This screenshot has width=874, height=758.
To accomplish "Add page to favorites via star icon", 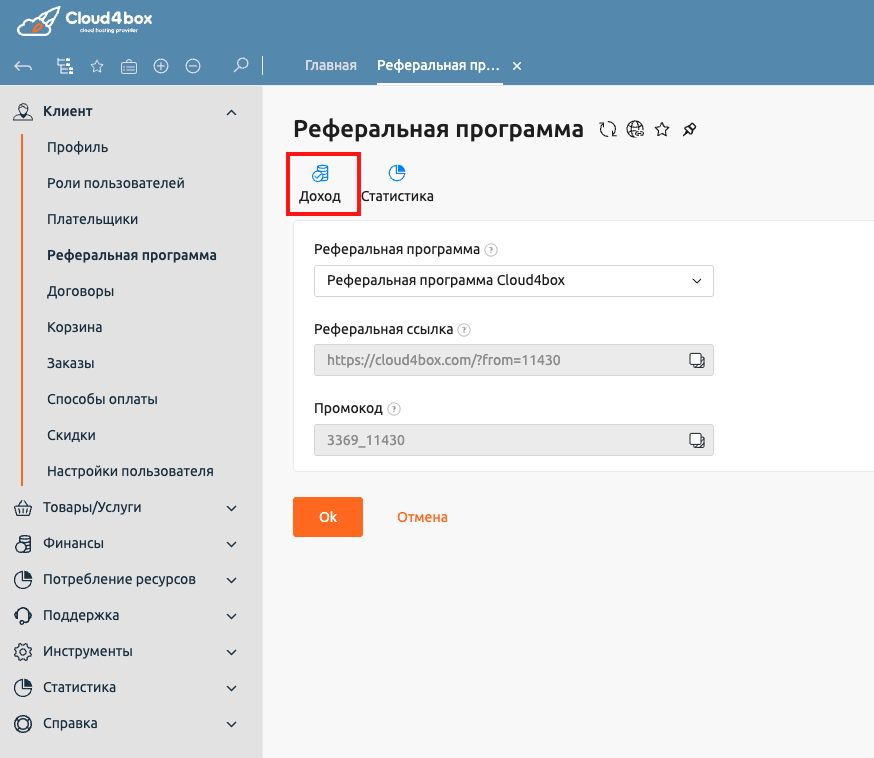I will click(x=661, y=129).
